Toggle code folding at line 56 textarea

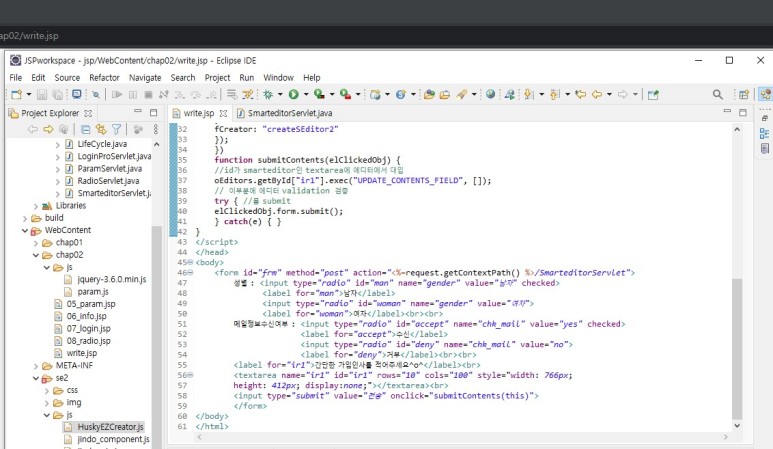pyautogui.click(x=191, y=375)
